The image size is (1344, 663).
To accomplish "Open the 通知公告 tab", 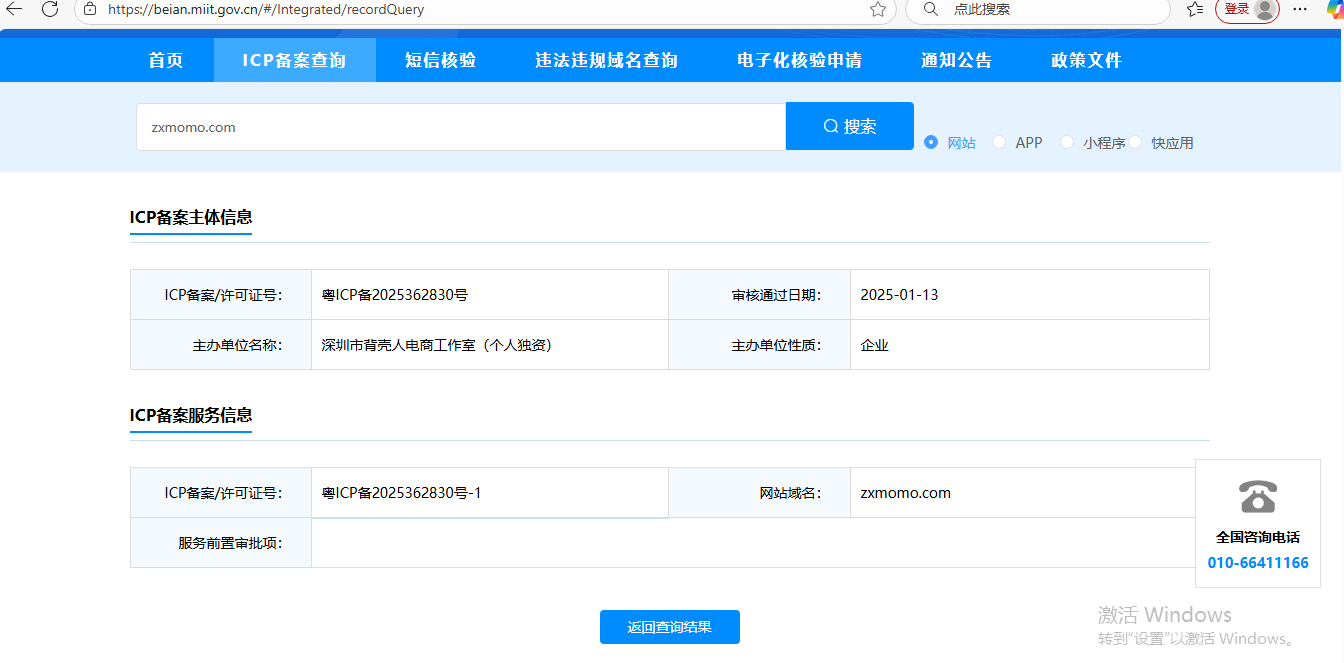I will coord(956,60).
